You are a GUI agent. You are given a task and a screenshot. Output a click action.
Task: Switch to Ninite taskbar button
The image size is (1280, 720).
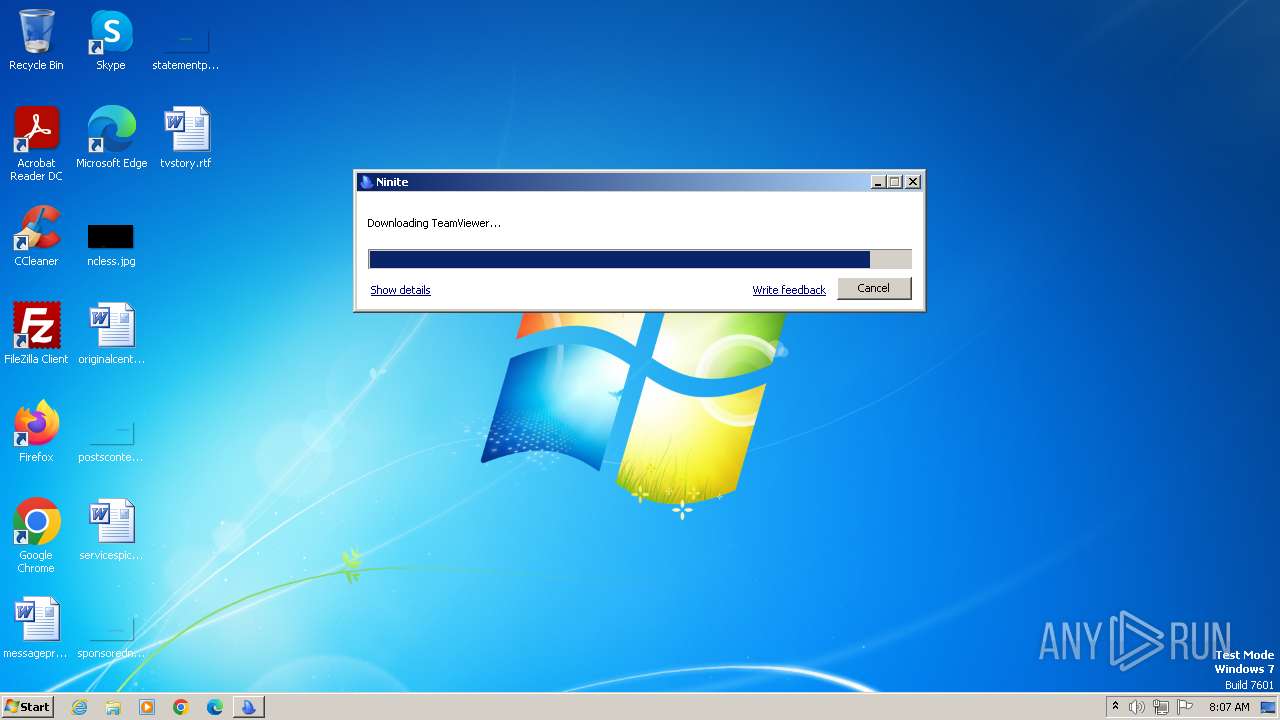(x=249, y=707)
